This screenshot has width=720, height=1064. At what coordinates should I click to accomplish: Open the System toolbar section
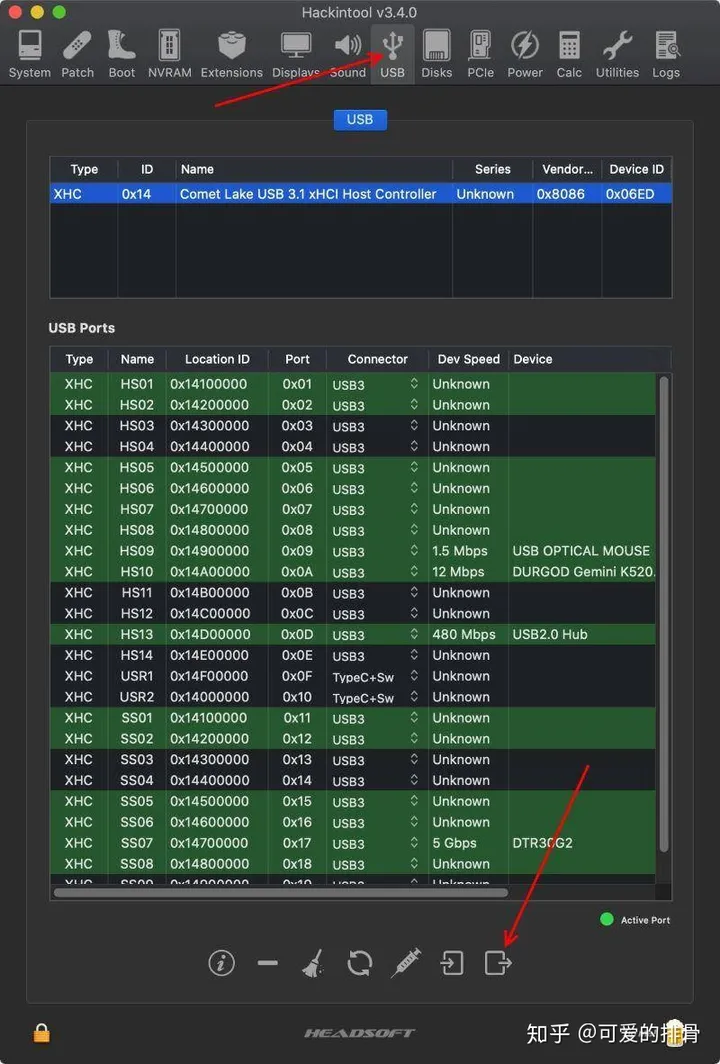[x=29, y=55]
